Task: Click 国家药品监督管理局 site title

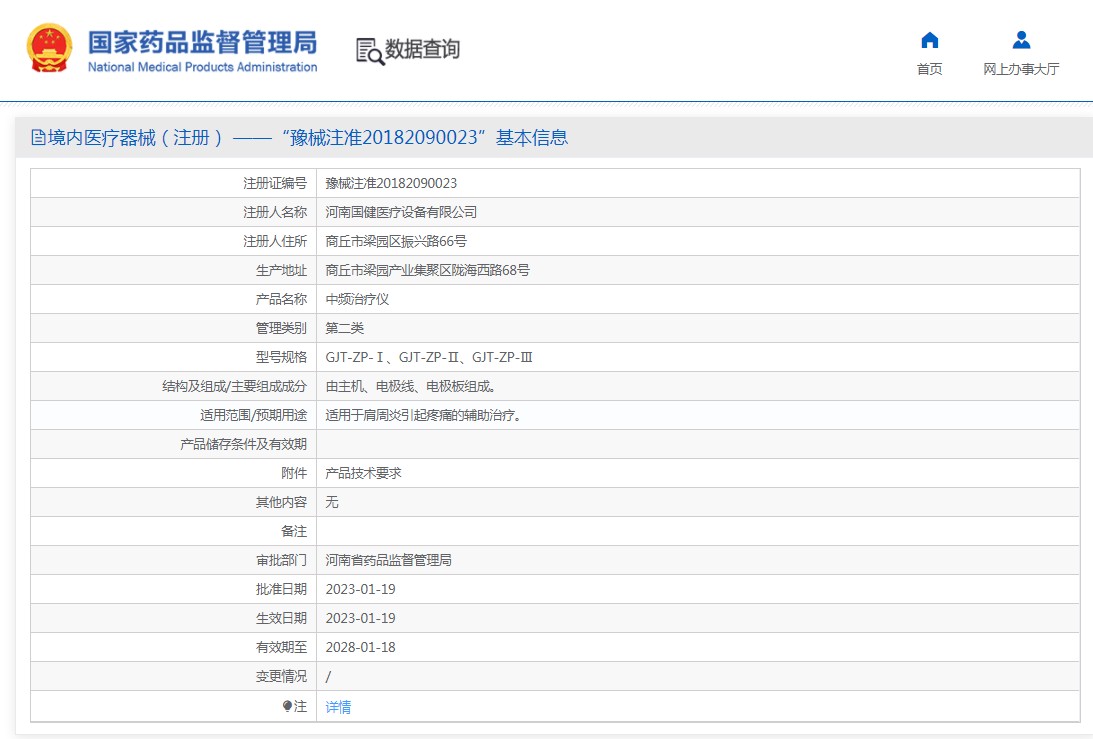Action: [202, 42]
